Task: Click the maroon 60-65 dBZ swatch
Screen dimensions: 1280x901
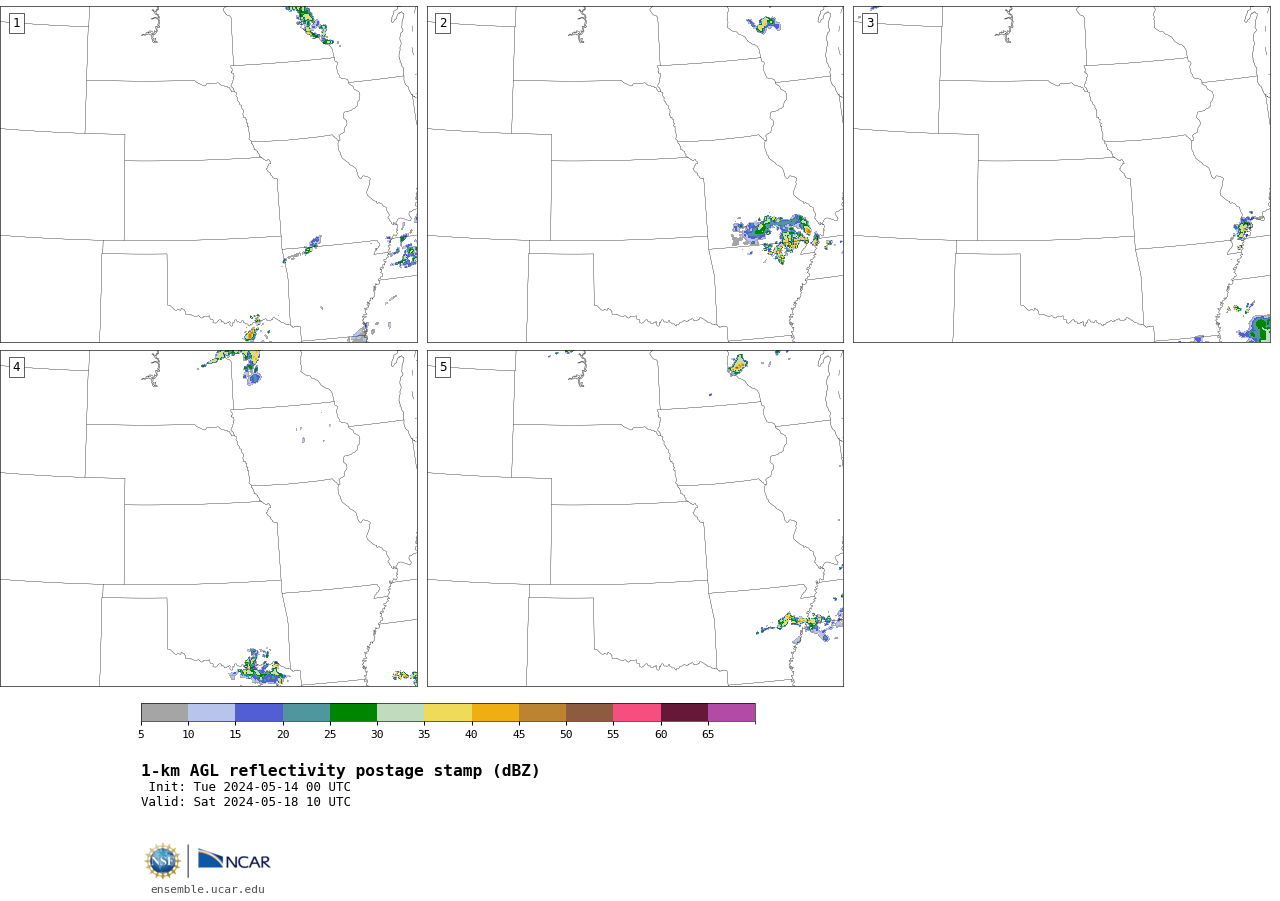Action: click(684, 713)
